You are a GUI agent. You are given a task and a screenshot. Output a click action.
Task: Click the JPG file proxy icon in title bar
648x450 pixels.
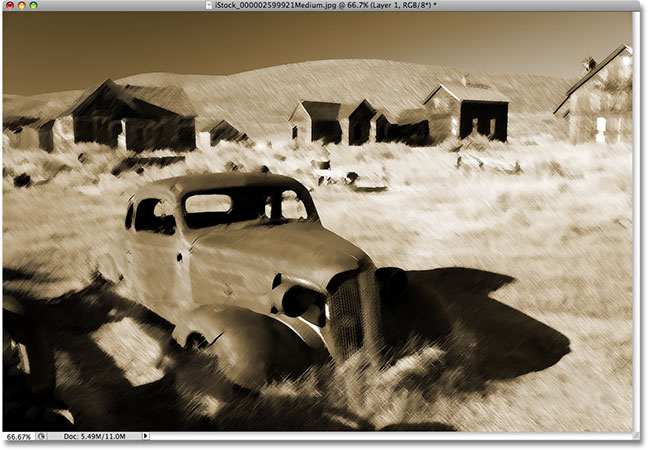tap(210, 5)
